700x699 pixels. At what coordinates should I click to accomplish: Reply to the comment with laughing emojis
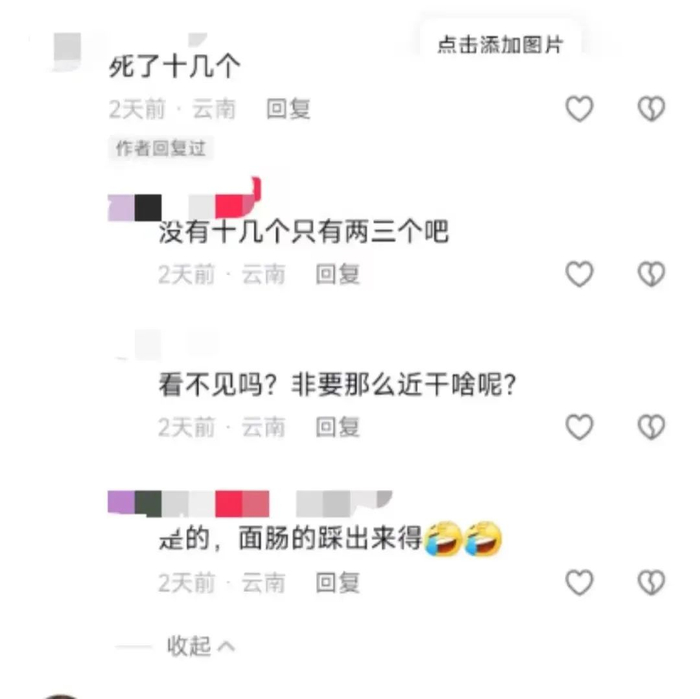point(338,583)
